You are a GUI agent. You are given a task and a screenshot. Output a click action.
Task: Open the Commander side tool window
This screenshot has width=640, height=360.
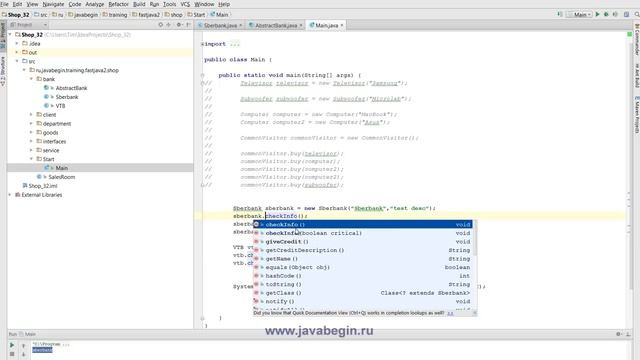636,39
